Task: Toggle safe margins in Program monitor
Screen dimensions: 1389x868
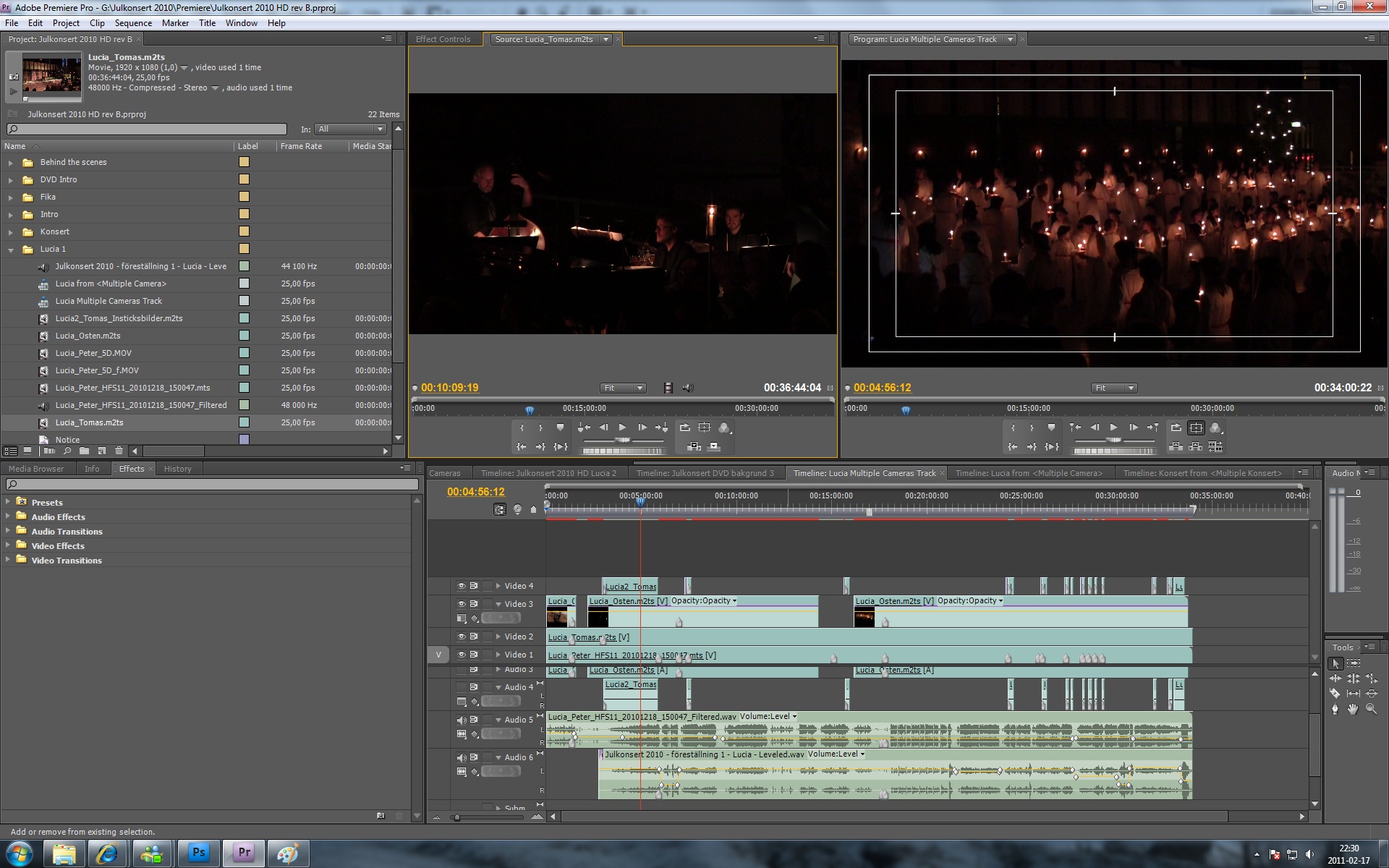Action: click(x=1196, y=427)
